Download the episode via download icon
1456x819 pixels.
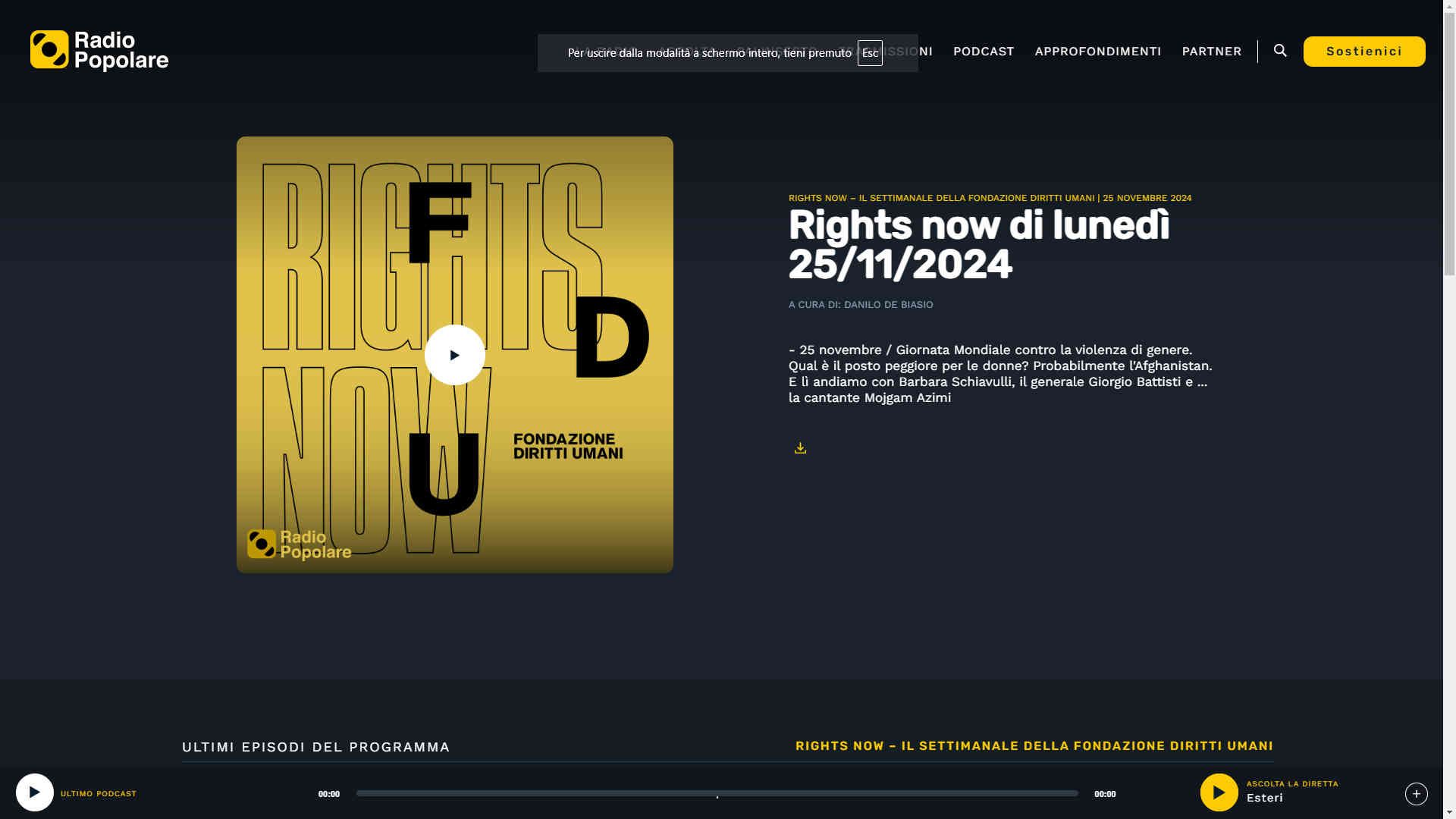pos(800,448)
